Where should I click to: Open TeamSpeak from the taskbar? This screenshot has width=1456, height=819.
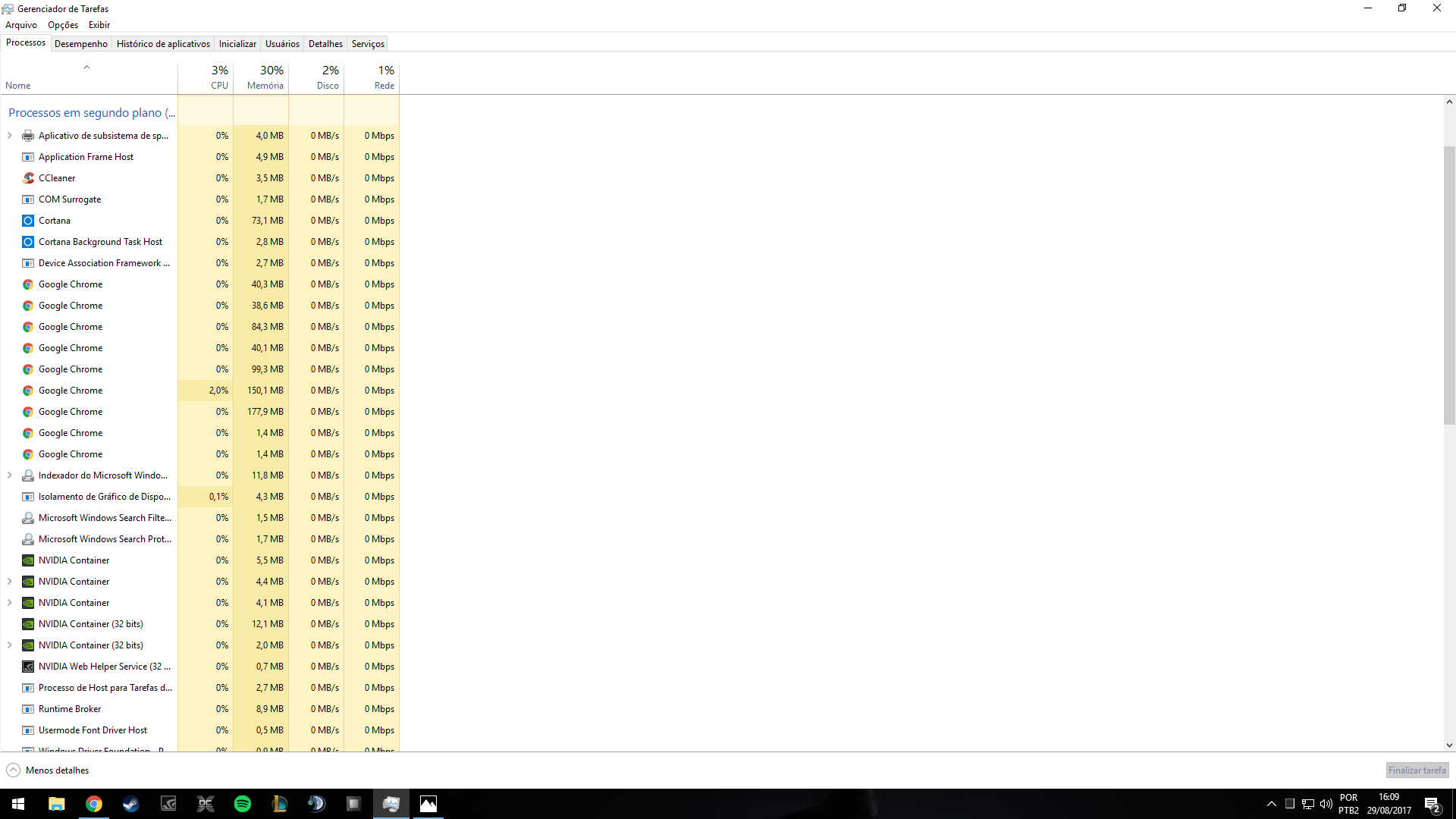(316, 804)
